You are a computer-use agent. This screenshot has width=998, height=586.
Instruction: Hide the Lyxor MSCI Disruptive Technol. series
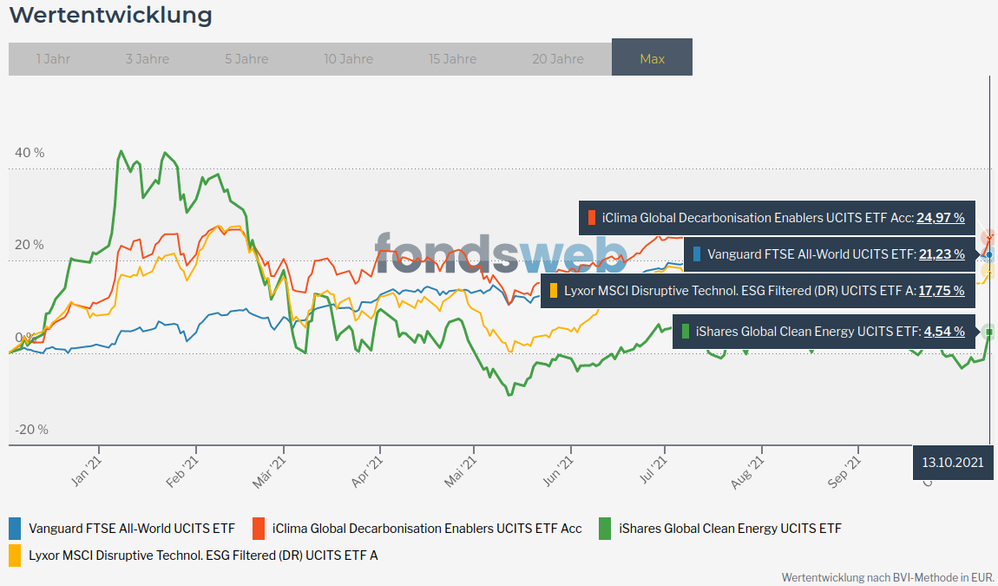[203, 554]
